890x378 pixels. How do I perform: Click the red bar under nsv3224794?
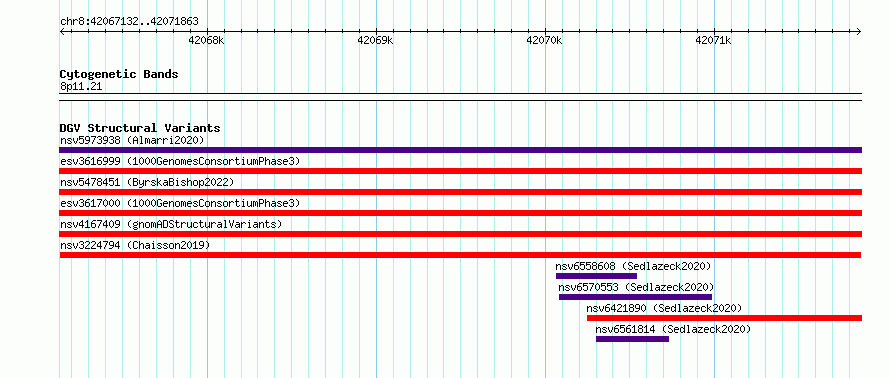460,255
